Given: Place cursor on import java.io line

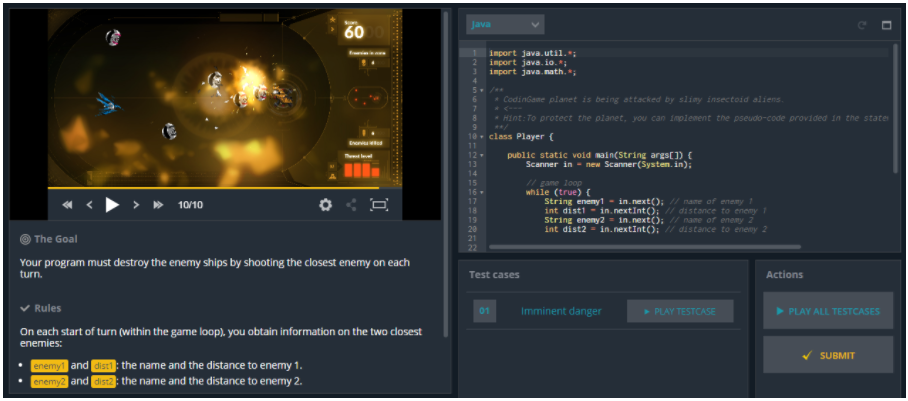Looking at the screenshot, I should 528,62.
